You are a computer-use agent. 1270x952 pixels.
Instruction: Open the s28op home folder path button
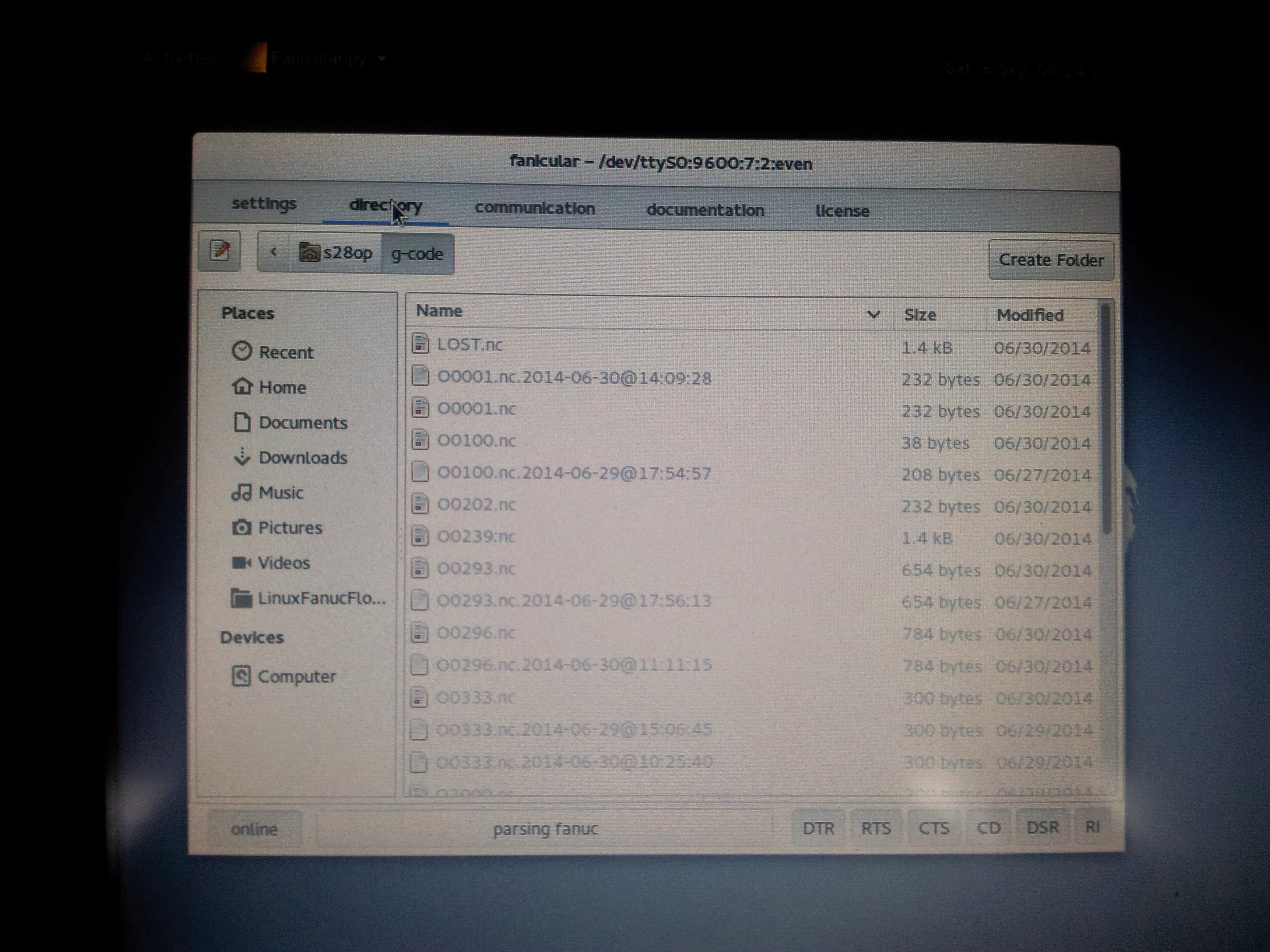click(x=336, y=252)
